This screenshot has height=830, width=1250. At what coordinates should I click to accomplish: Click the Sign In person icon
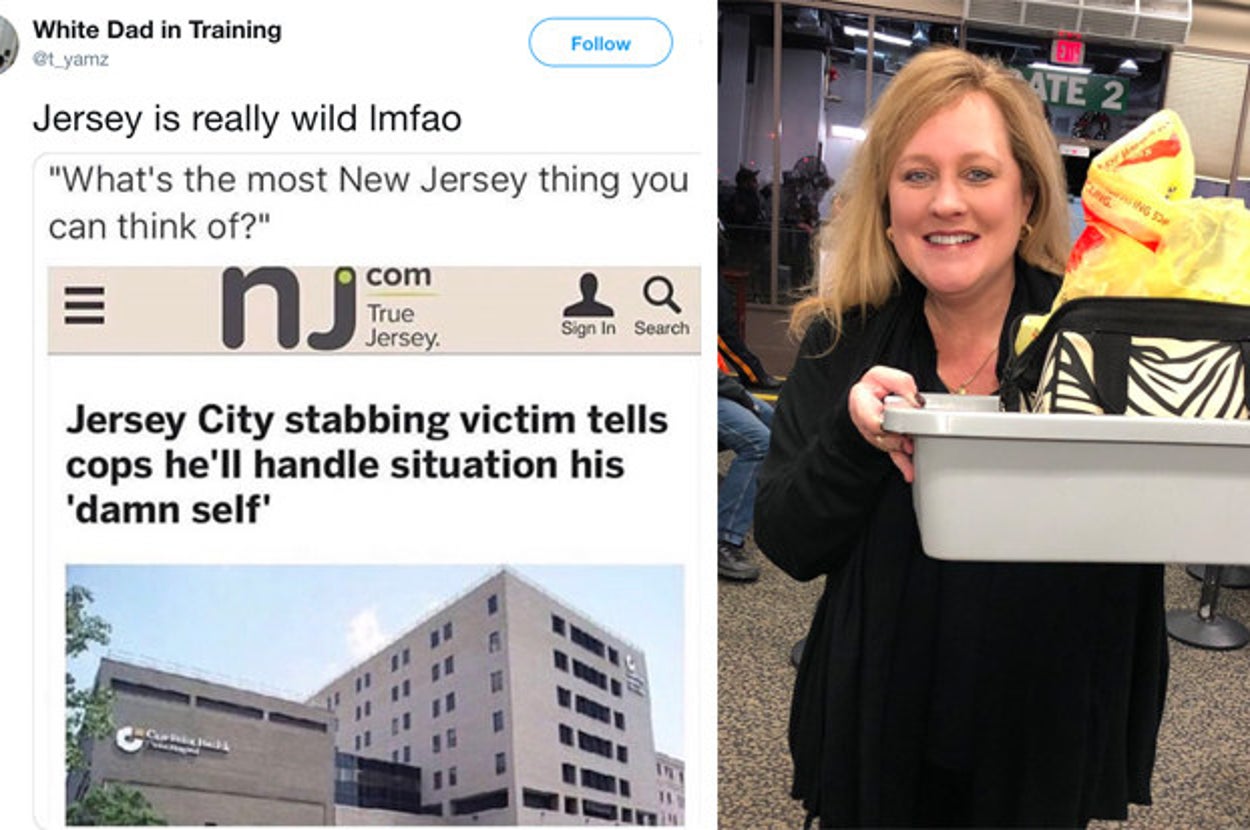(x=588, y=295)
